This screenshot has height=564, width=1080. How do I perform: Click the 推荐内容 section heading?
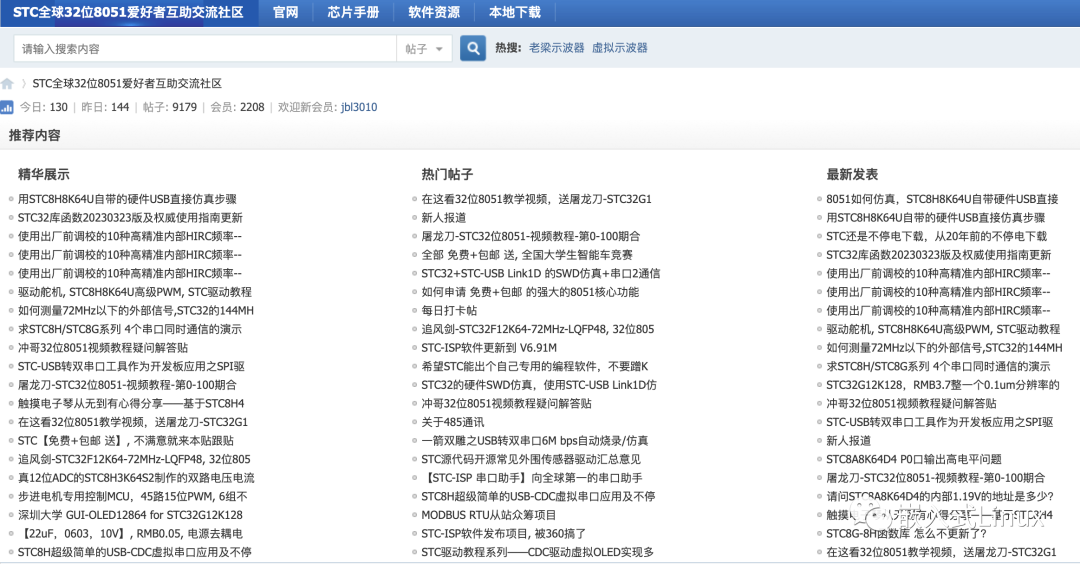coord(34,136)
